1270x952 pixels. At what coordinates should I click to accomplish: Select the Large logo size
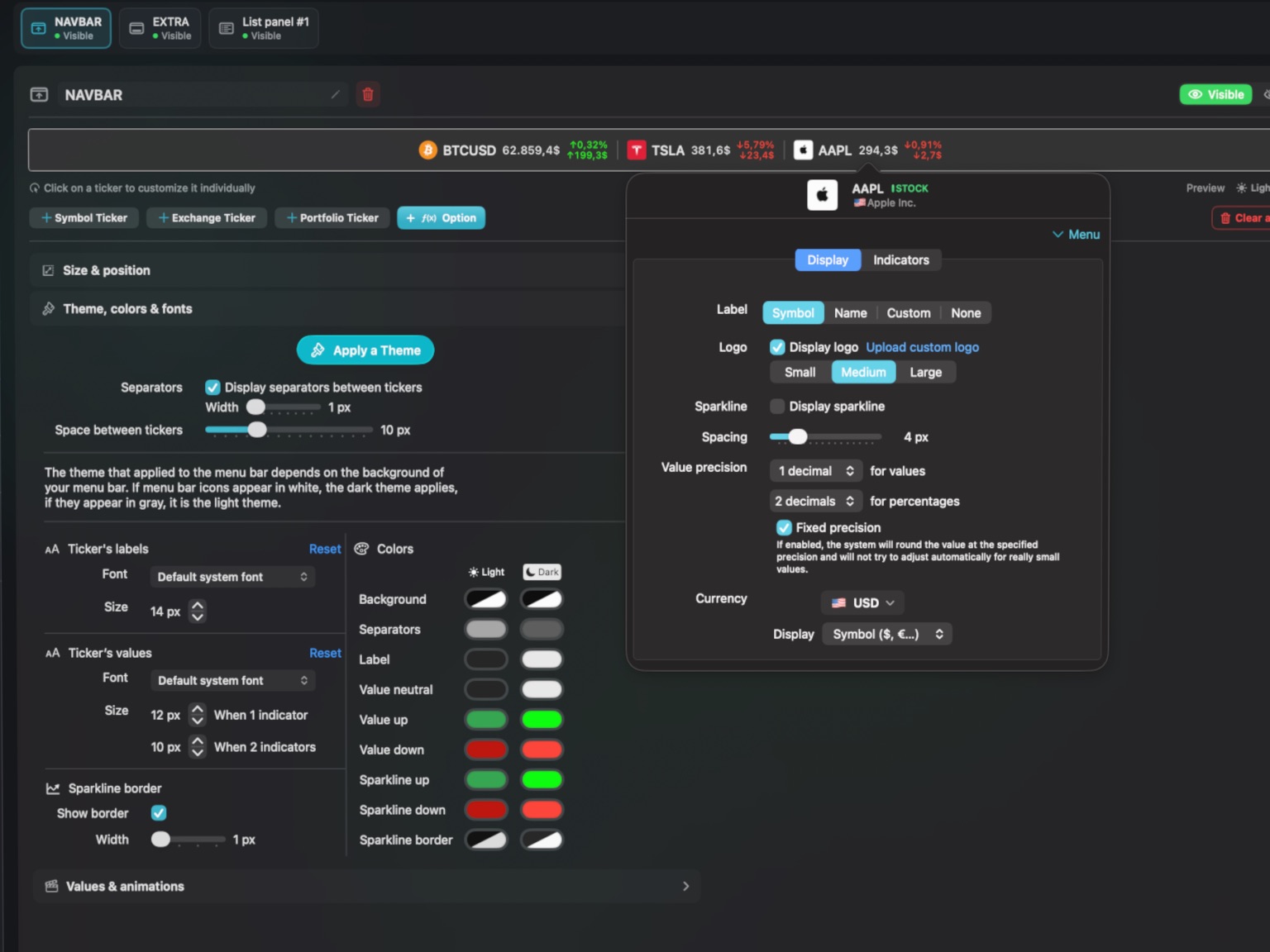coord(926,373)
